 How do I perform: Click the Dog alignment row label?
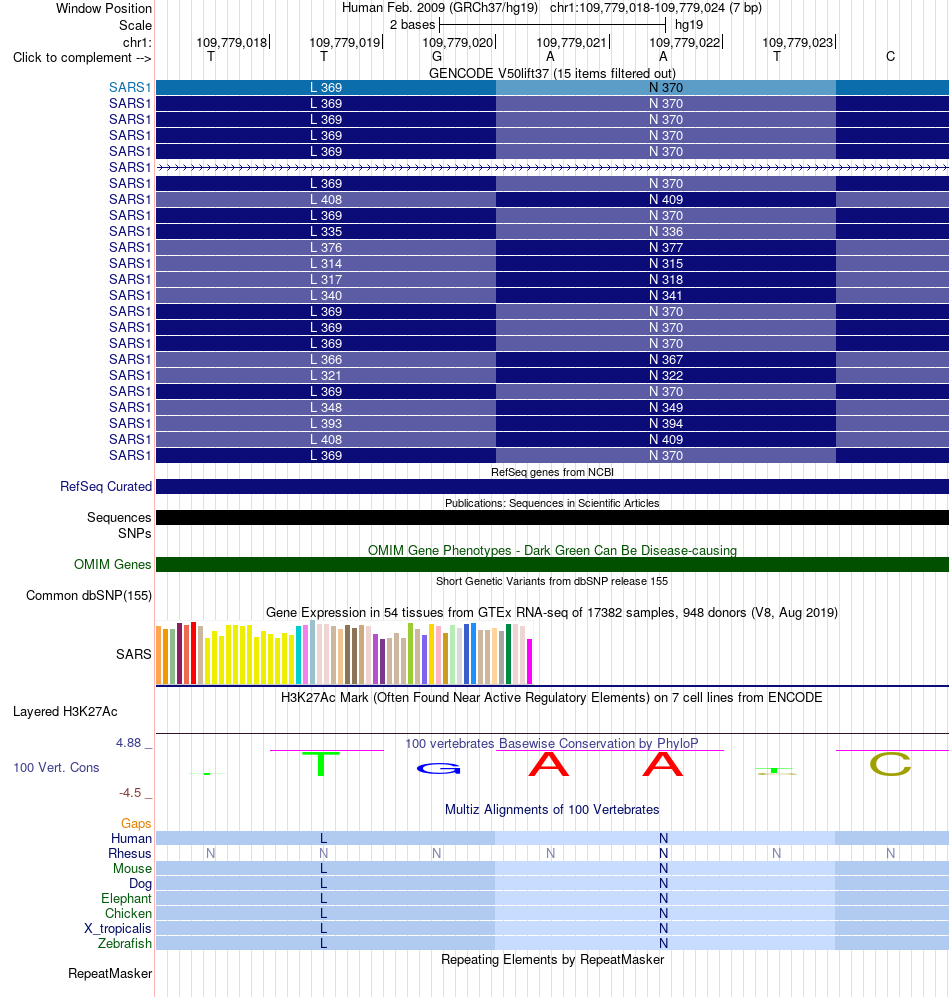141,884
